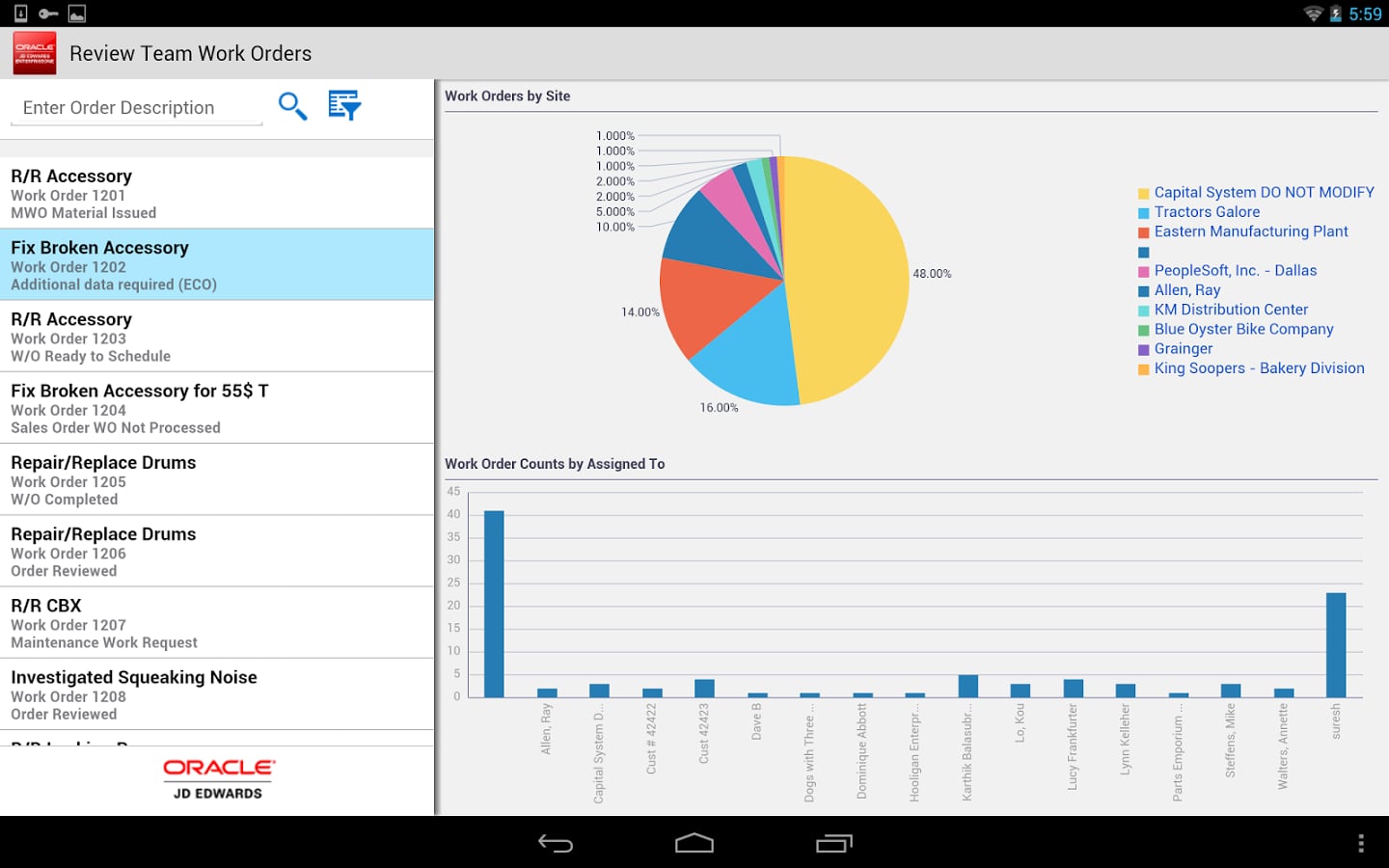Tap the search magnifier icon
Screen dimensions: 1389x868
pos(292,106)
